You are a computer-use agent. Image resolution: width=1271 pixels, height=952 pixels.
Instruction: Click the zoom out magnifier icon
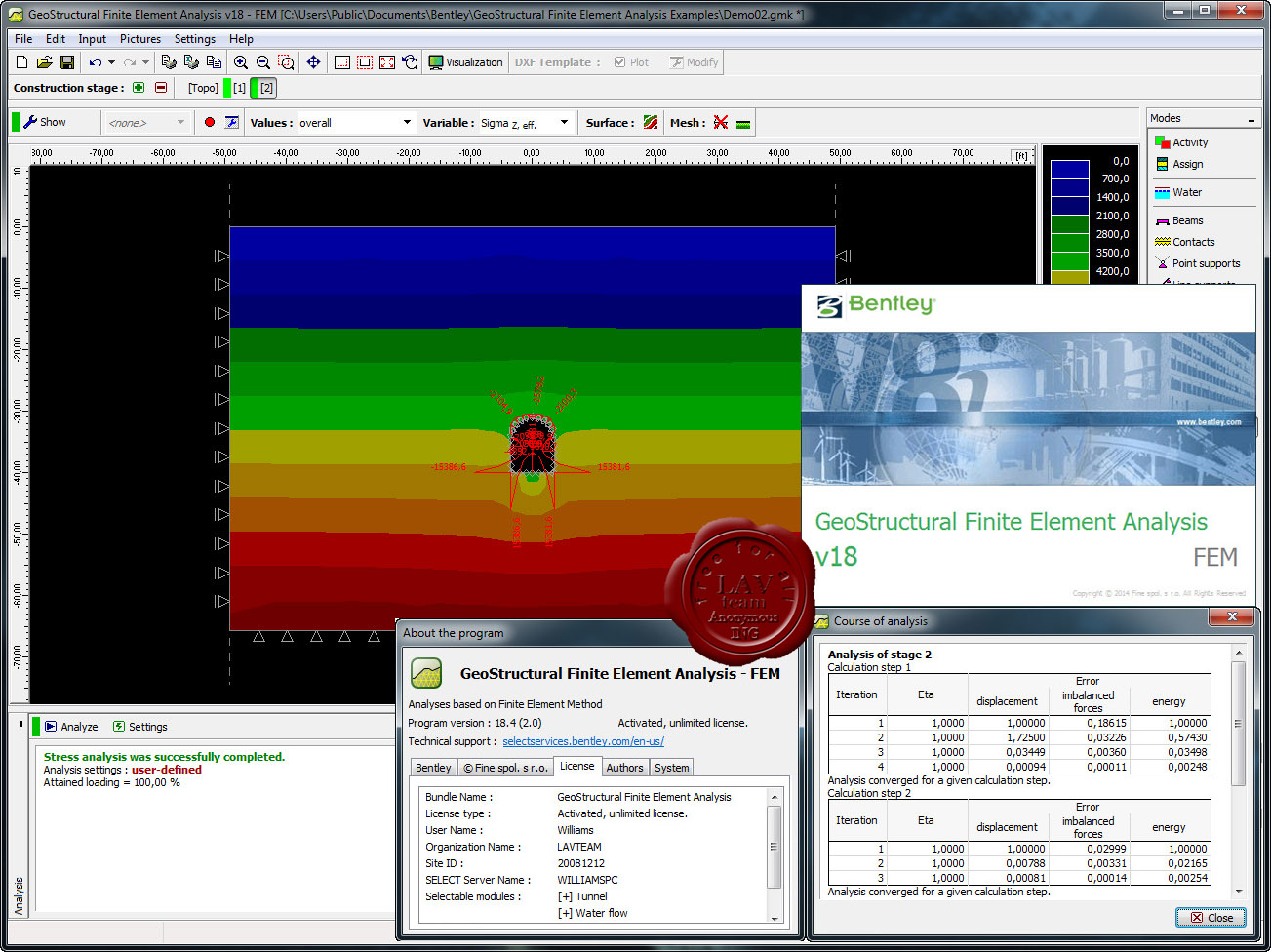click(262, 62)
